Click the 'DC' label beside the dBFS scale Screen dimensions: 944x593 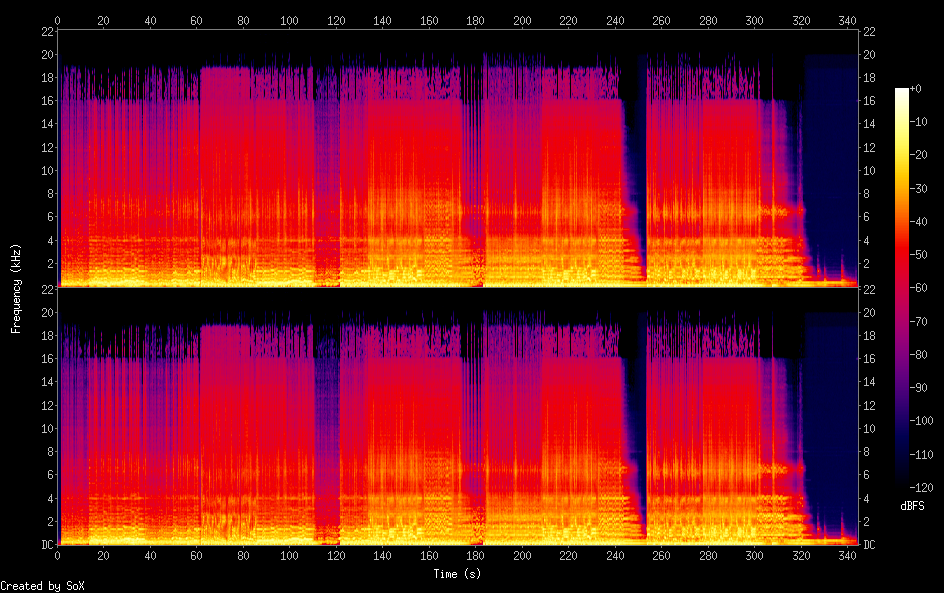869,545
